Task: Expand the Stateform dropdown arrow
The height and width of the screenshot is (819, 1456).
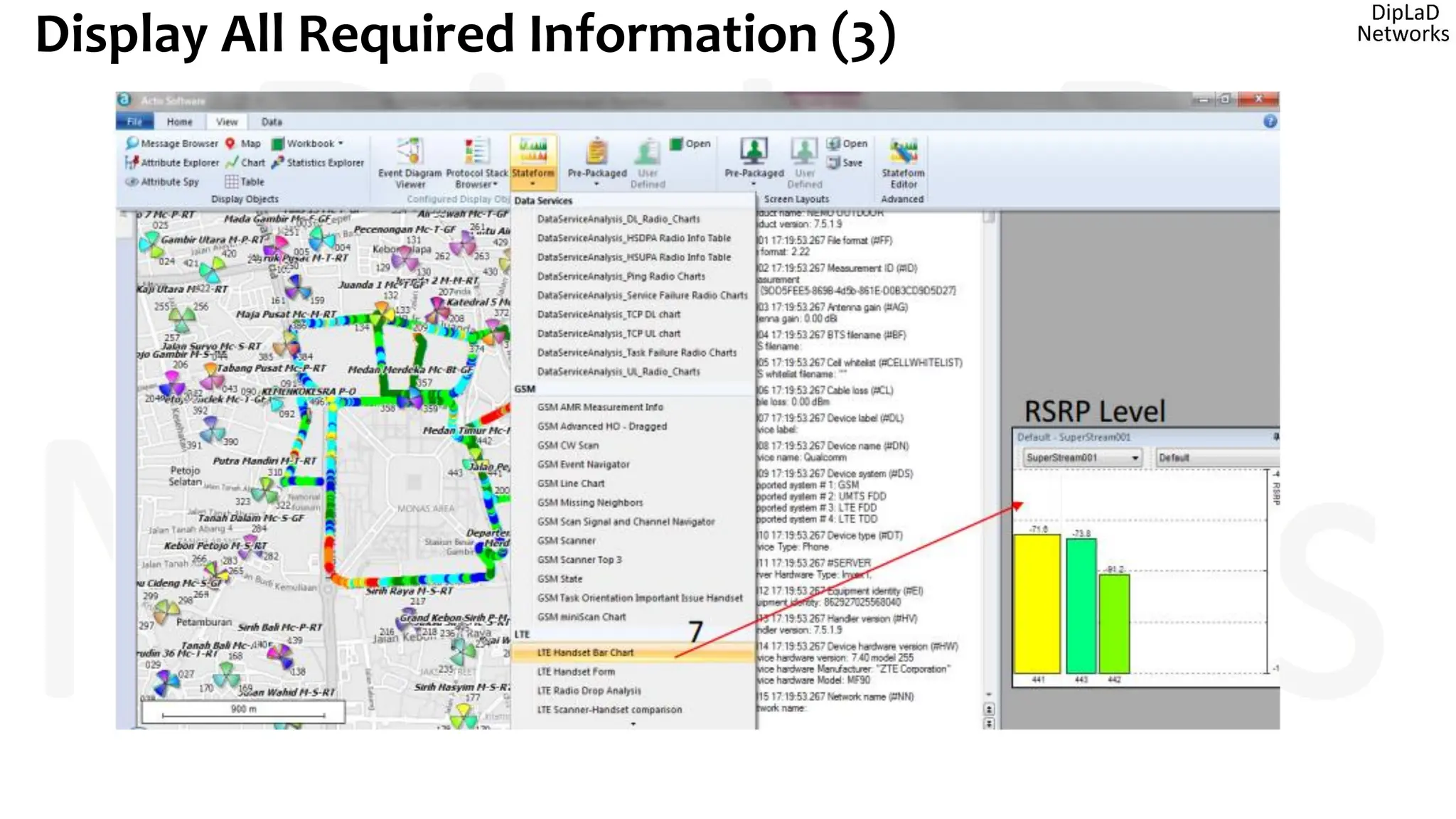Action: click(532, 184)
